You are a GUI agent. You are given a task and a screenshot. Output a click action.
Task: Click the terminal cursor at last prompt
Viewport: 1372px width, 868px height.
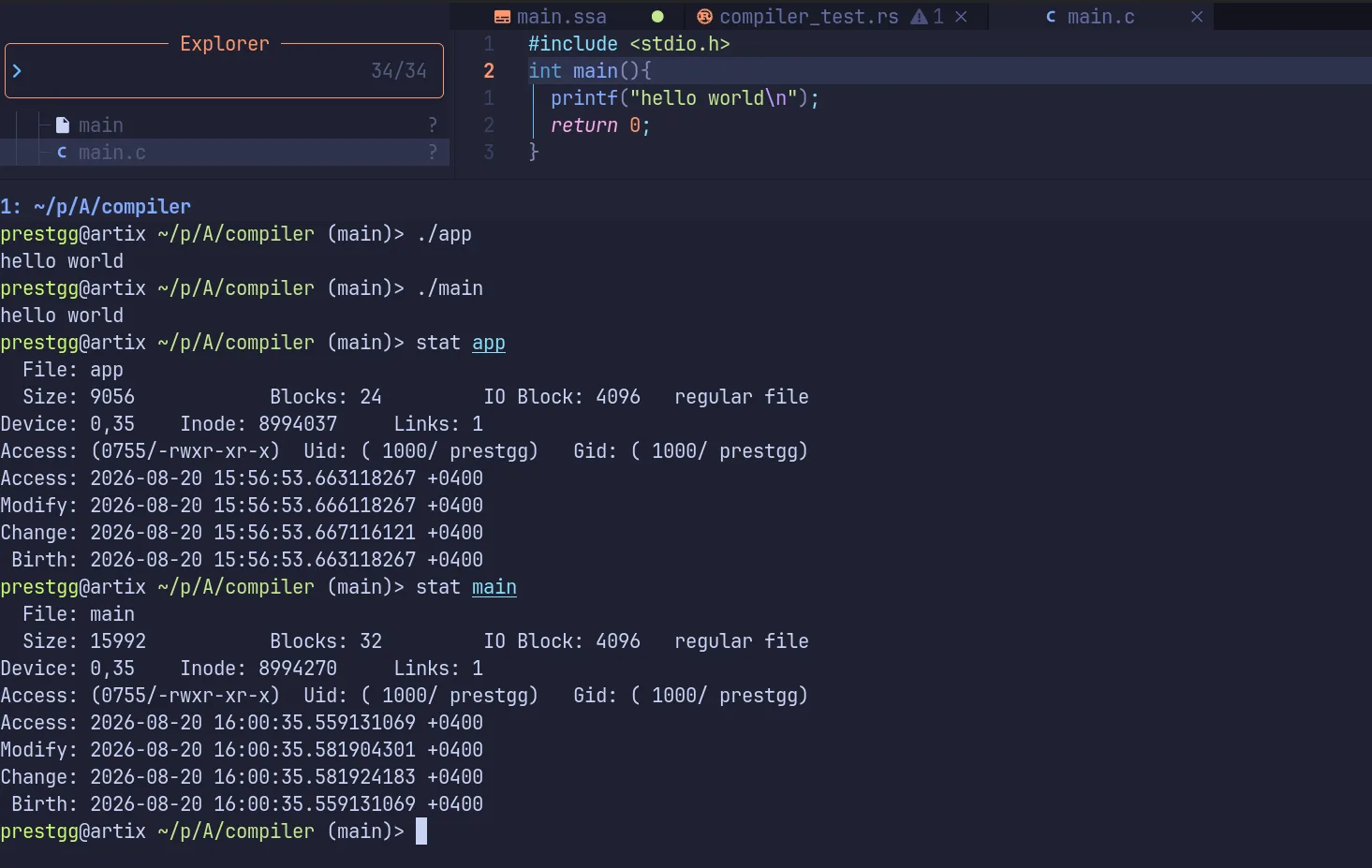pos(421,831)
